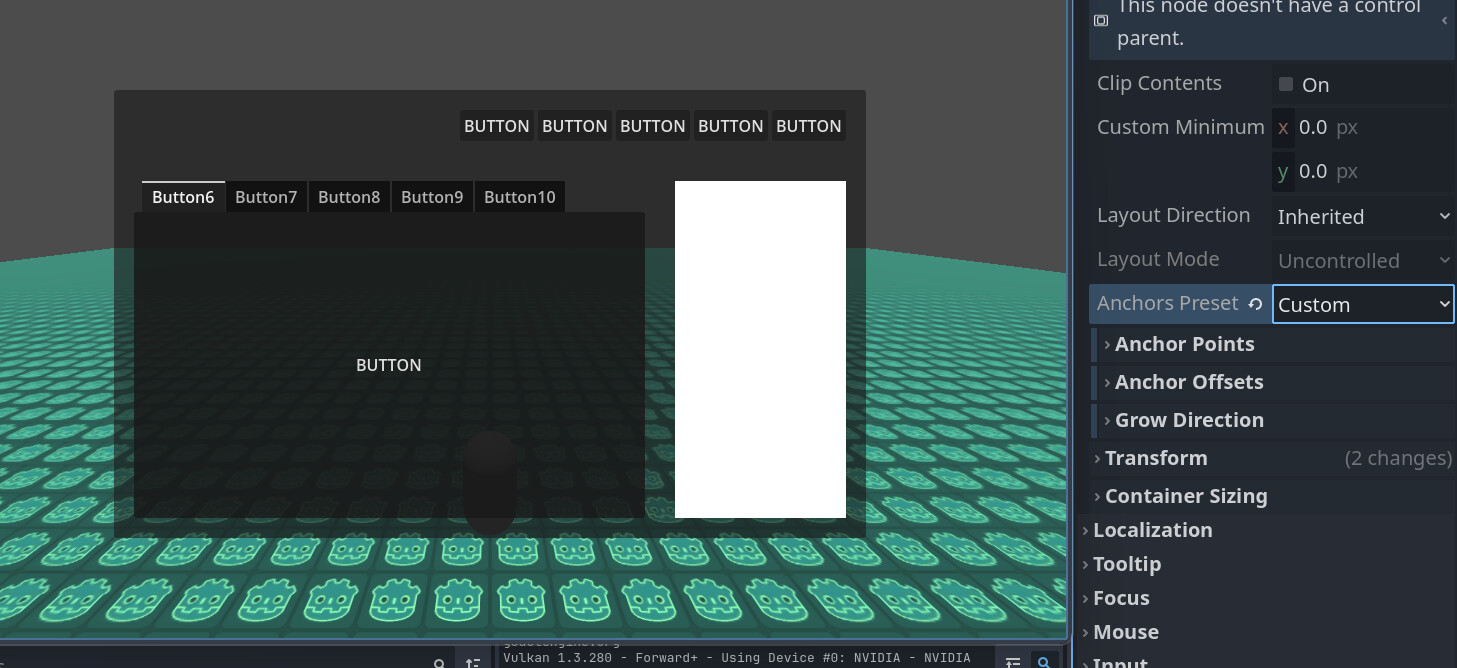The image size is (1457, 668).
Task: Click the revert icon beside Anchors Preset
Action: (x=1255, y=304)
